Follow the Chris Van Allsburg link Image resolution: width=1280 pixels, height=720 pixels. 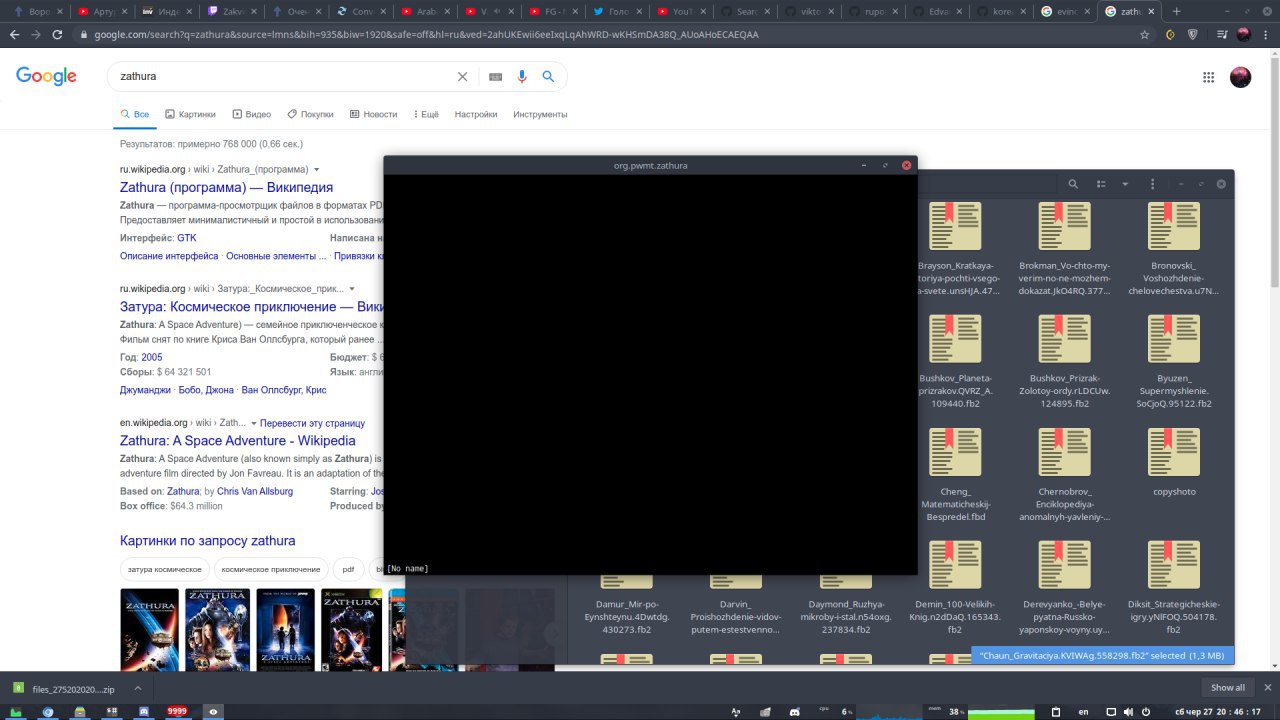tap(255, 491)
